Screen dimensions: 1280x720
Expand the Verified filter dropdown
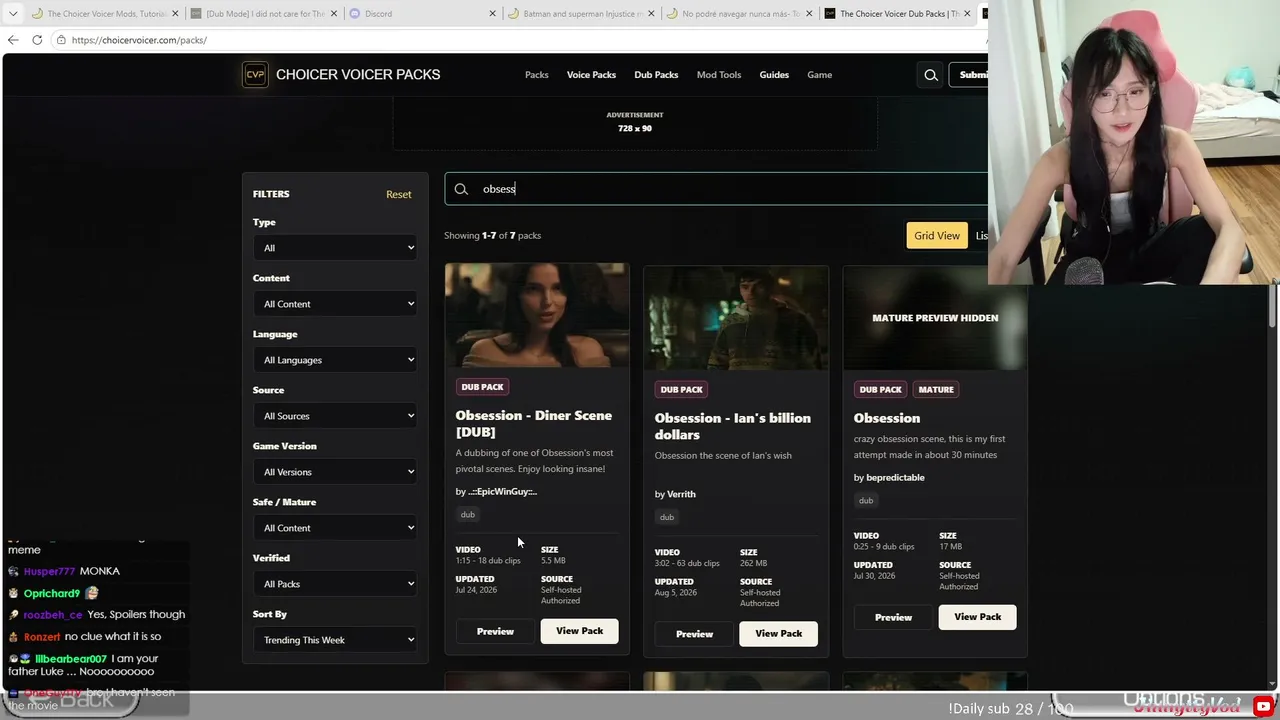(x=335, y=584)
